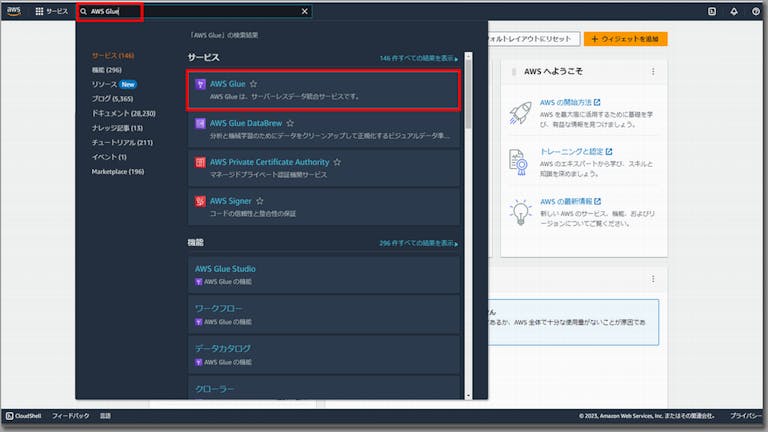The width and height of the screenshot is (768, 432).
Task: Click the magnifier icon in search bar
Action: pyautogui.click(x=83, y=11)
